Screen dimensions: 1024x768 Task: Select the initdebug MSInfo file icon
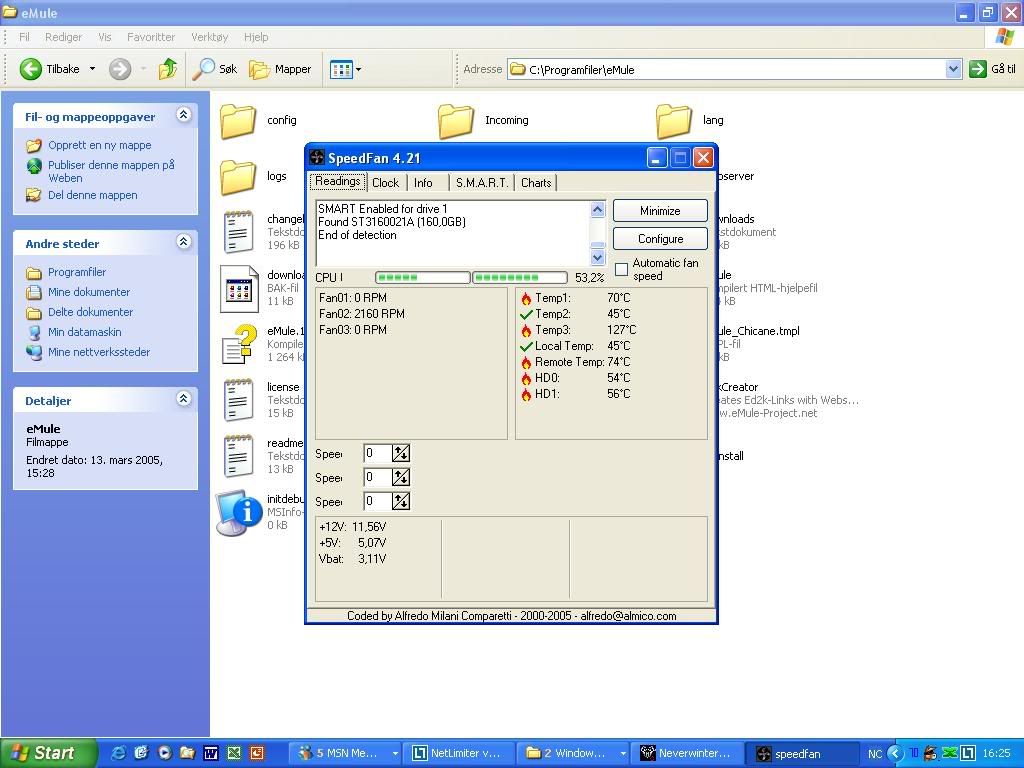[240, 513]
